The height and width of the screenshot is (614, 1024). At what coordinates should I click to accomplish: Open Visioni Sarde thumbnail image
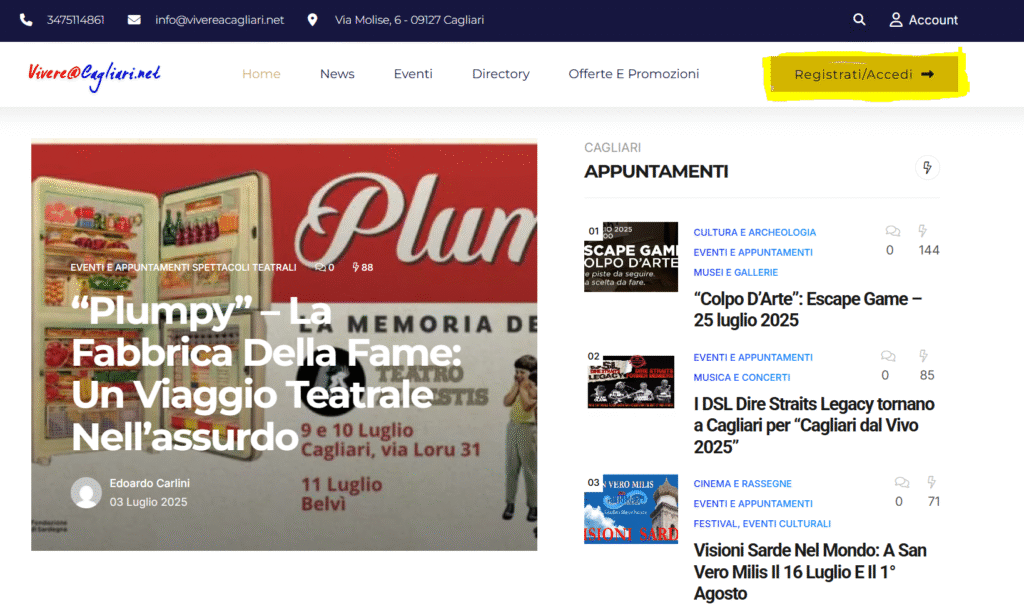(631, 509)
